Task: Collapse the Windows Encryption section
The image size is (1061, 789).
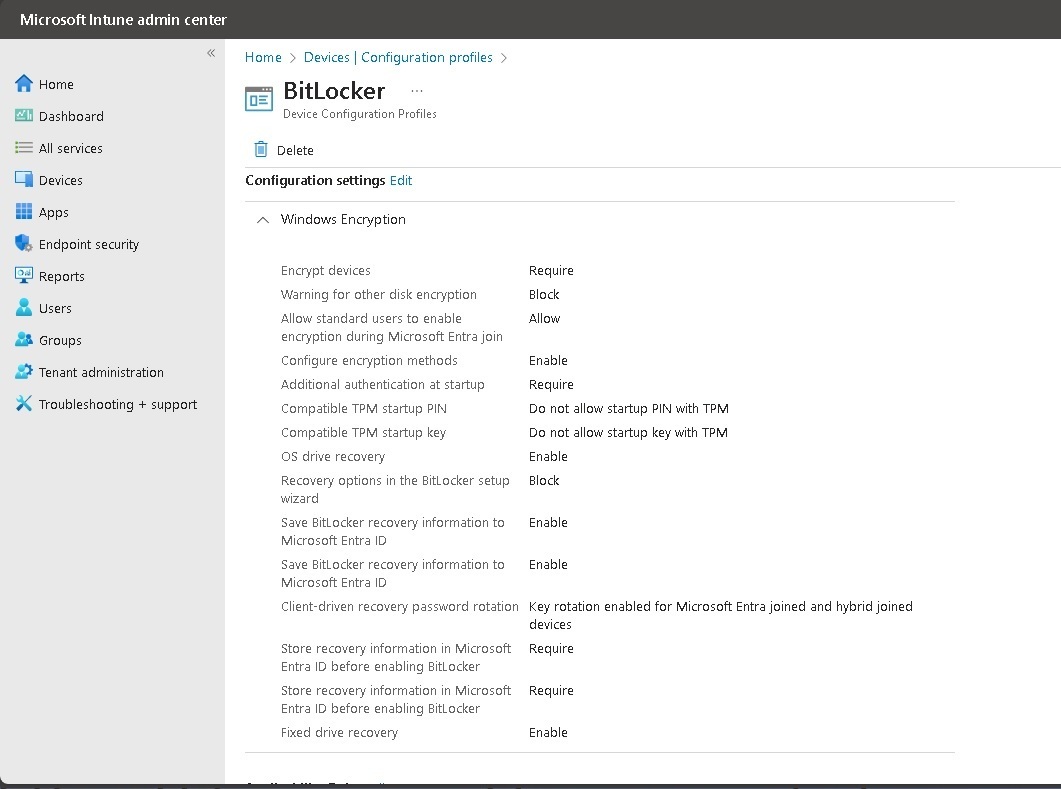Action: point(262,219)
